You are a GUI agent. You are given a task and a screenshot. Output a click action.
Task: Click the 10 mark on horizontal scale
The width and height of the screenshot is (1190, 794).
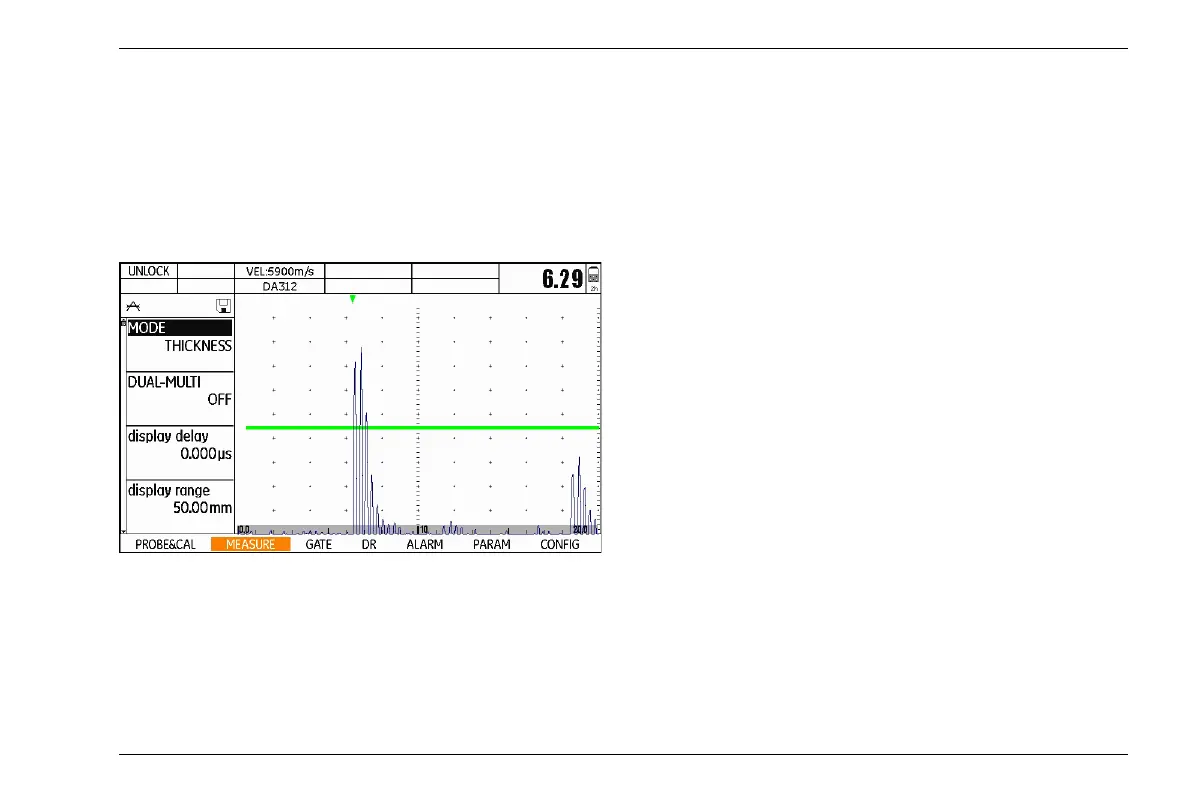pyautogui.click(x=423, y=529)
